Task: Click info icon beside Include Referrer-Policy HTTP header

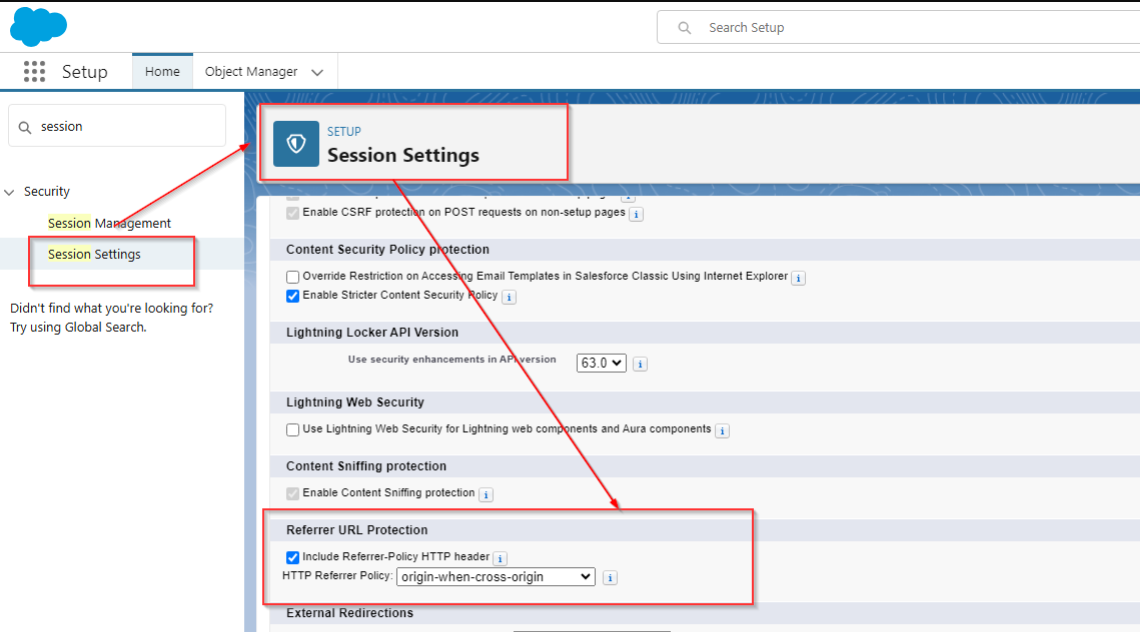Action: click(500, 559)
